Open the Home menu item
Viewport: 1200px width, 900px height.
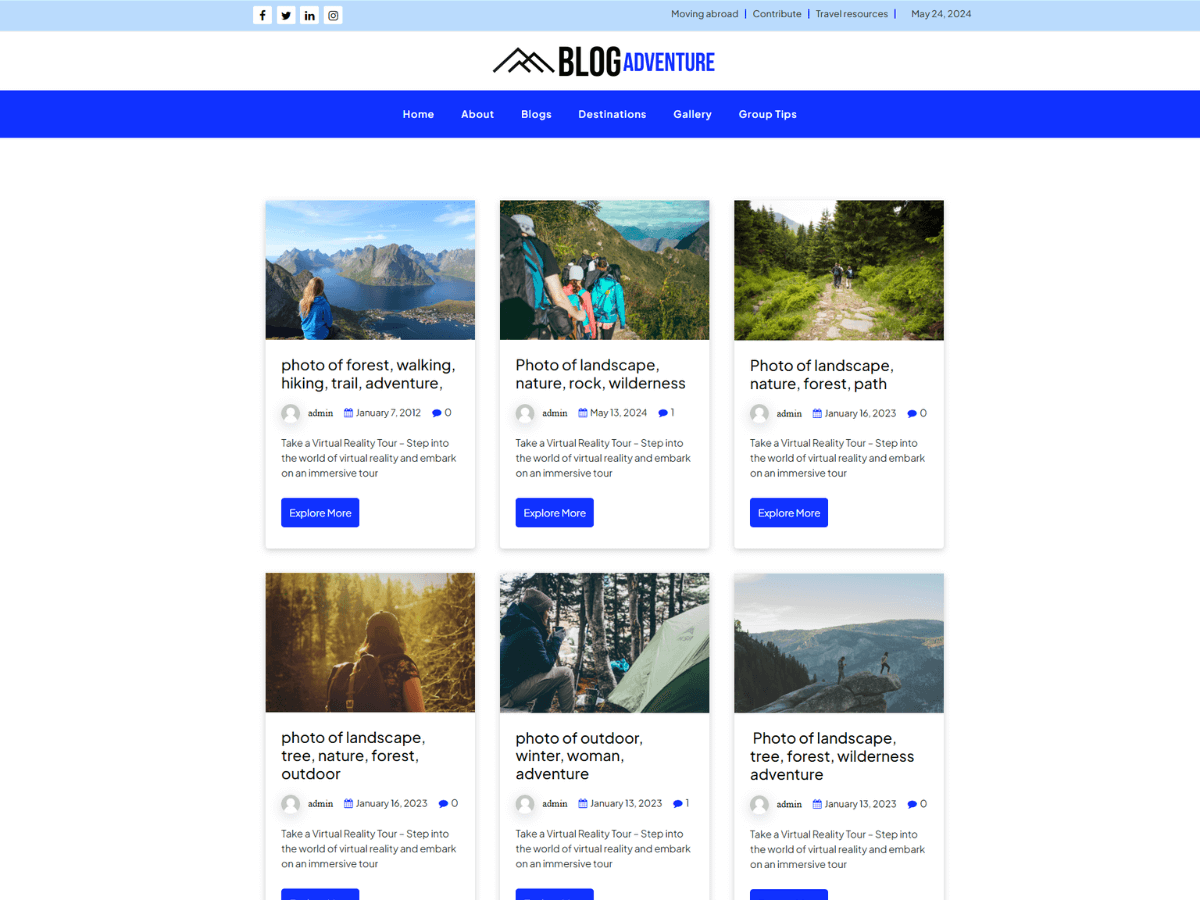tap(418, 114)
